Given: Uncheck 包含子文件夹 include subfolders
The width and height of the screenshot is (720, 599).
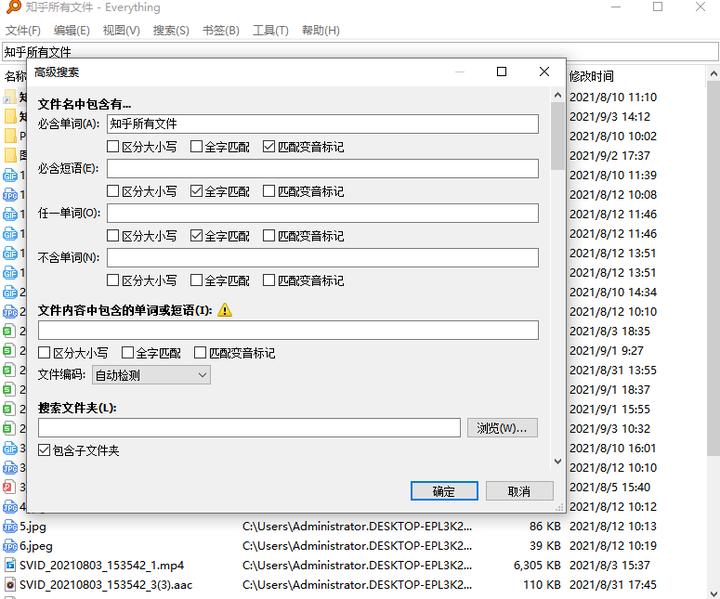Looking at the screenshot, I should tap(44, 450).
